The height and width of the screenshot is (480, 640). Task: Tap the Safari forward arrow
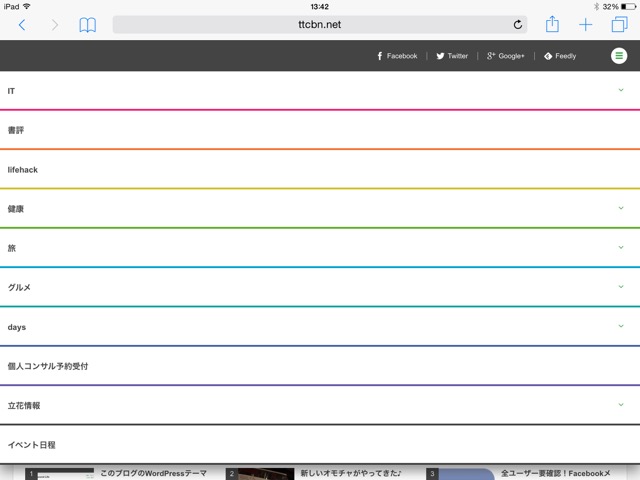pos(55,25)
